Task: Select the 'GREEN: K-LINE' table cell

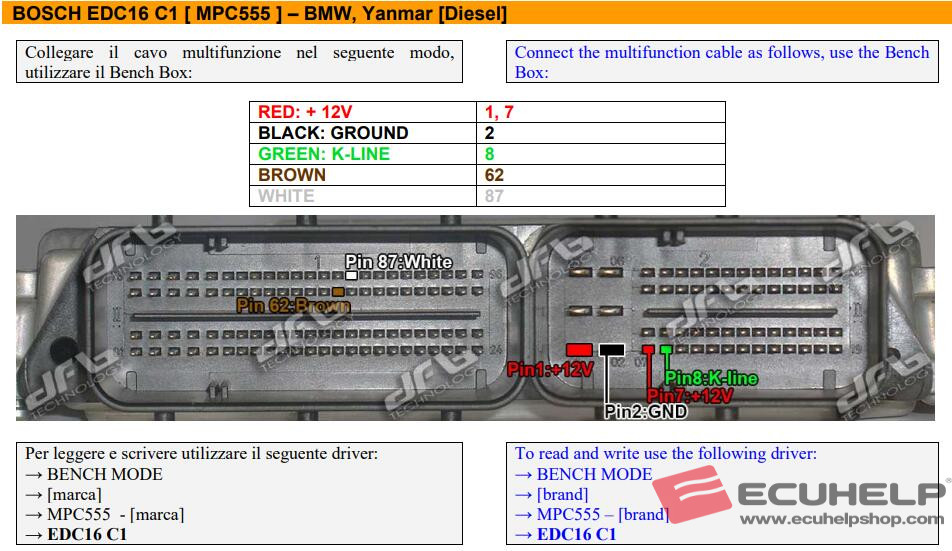Action: pos(362,154)
